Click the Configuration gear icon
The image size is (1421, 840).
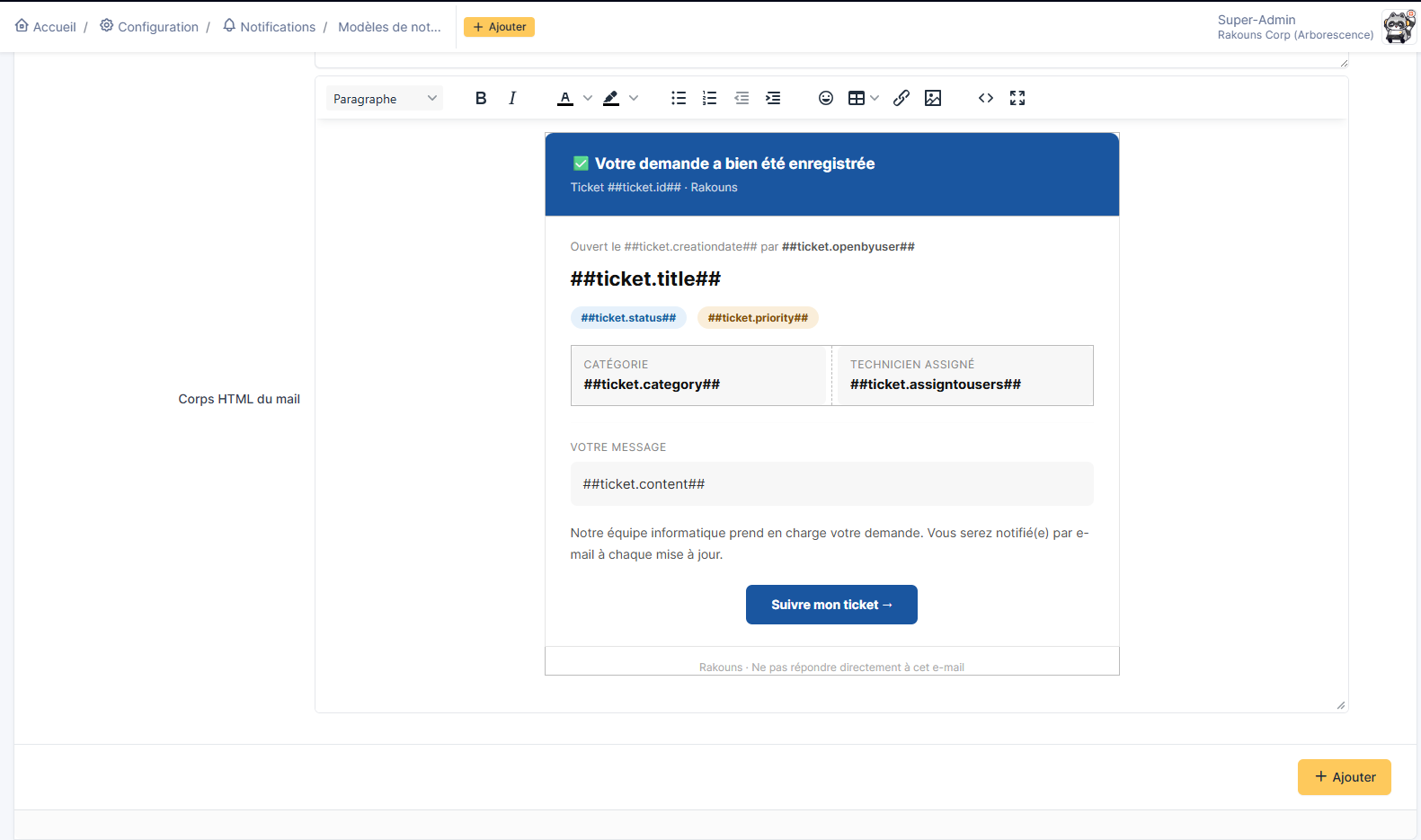pyautogui.click(x=106, y=25)
